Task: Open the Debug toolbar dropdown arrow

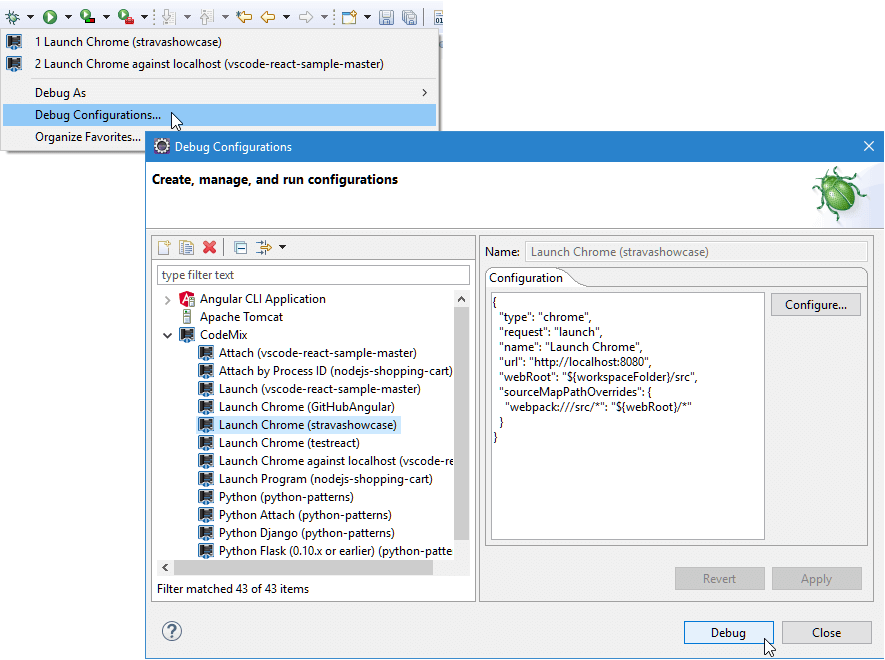Action: click(30, 18)
